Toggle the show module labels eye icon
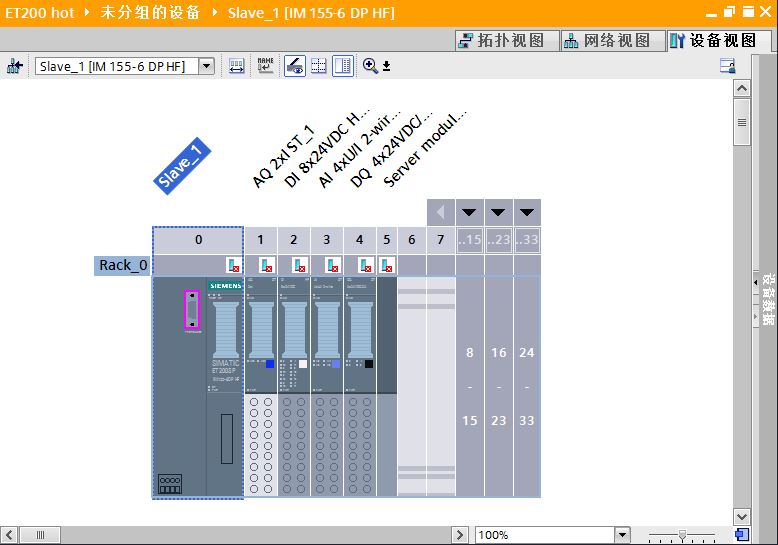778x545 pixels. (295, 66)
